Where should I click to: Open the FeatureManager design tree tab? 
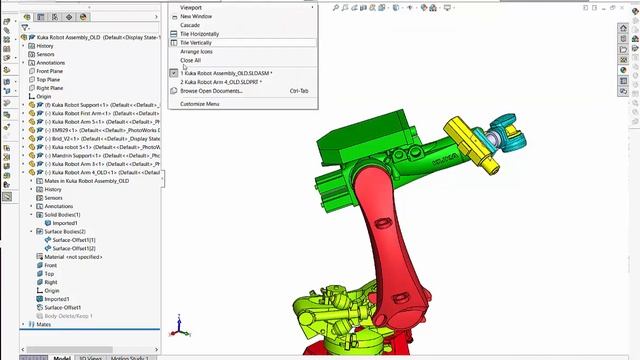pyautogui.click(x=27, y=17)
